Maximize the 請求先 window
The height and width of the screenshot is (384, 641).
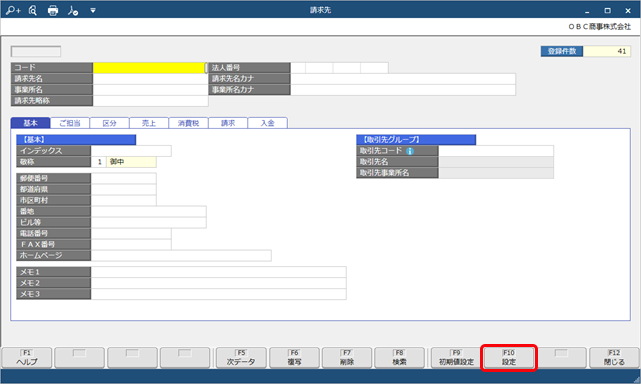click(x=607, y=11)
